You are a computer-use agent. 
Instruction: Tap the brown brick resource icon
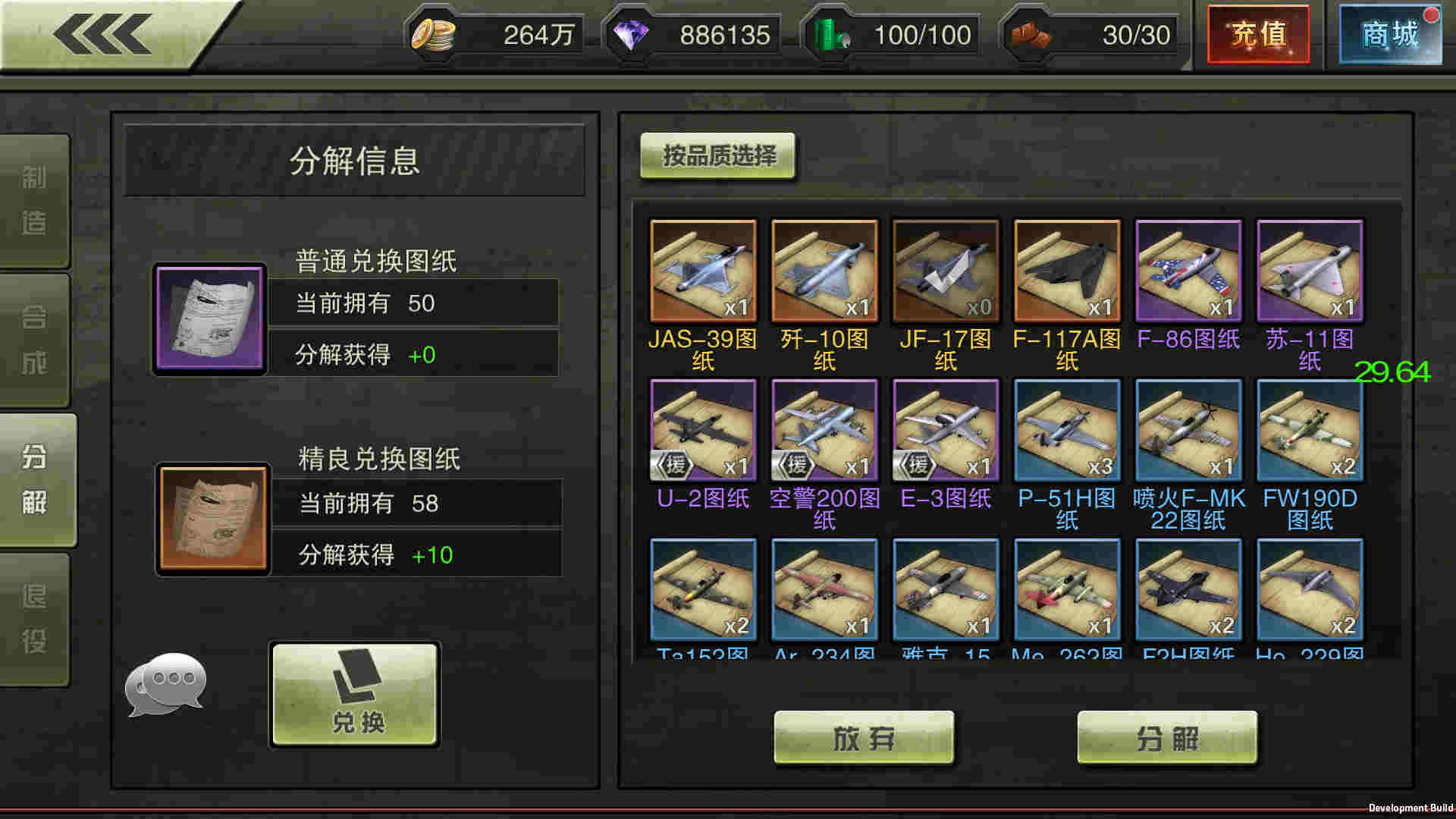[1030, 35]
